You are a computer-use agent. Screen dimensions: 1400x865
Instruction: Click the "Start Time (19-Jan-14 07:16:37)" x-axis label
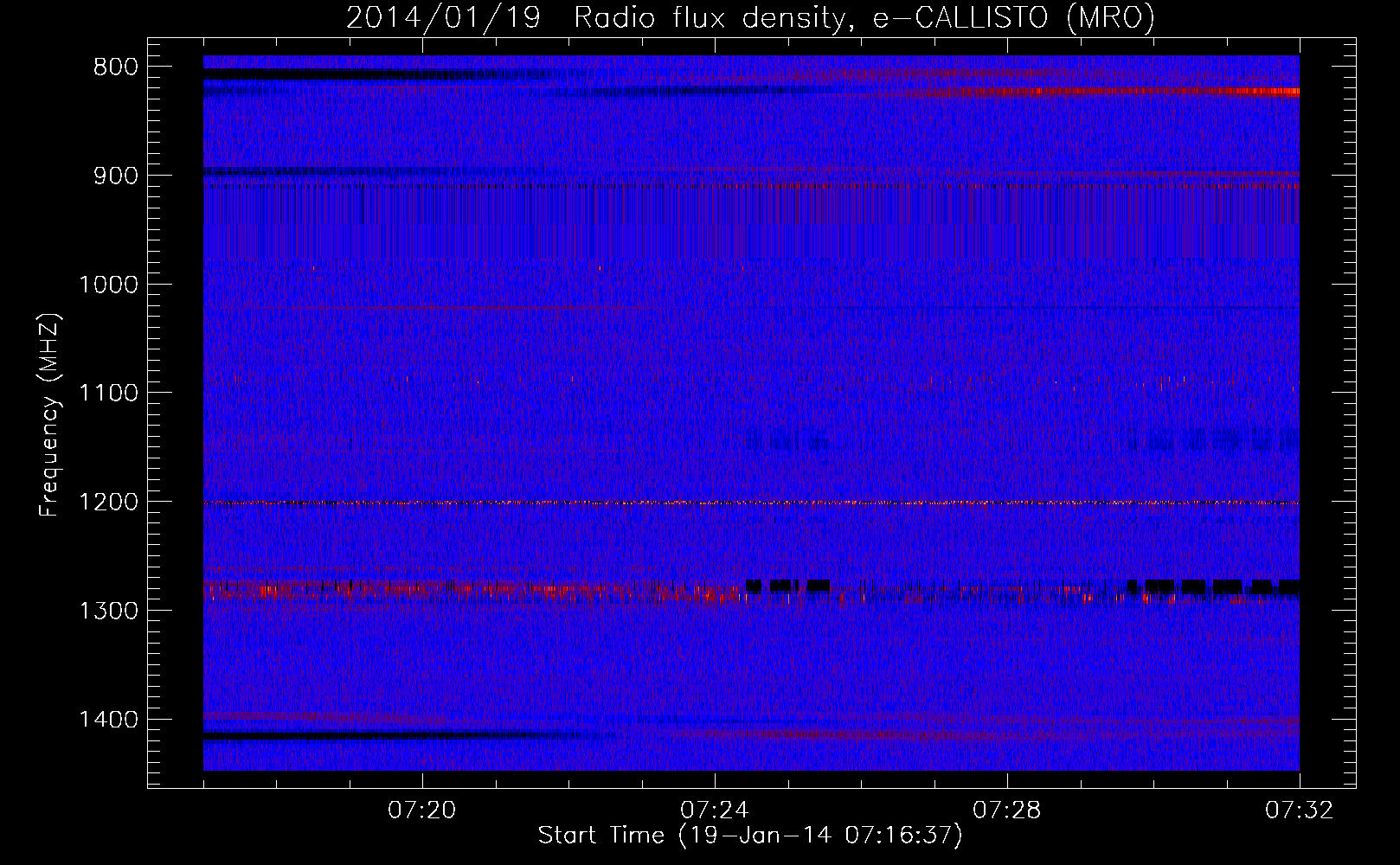pos(750,836)
